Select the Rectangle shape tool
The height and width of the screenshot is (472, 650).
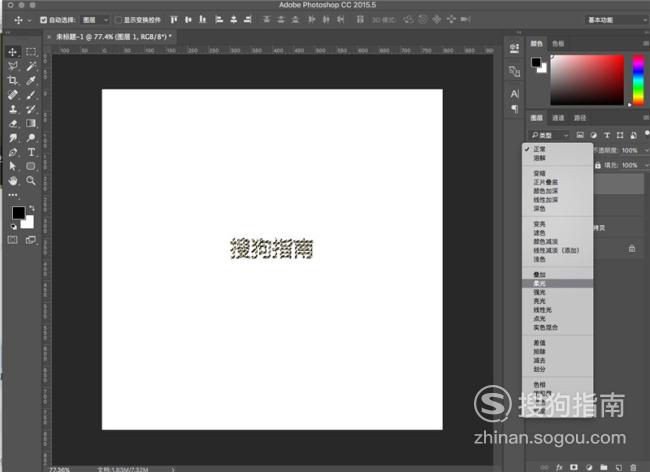31,166
